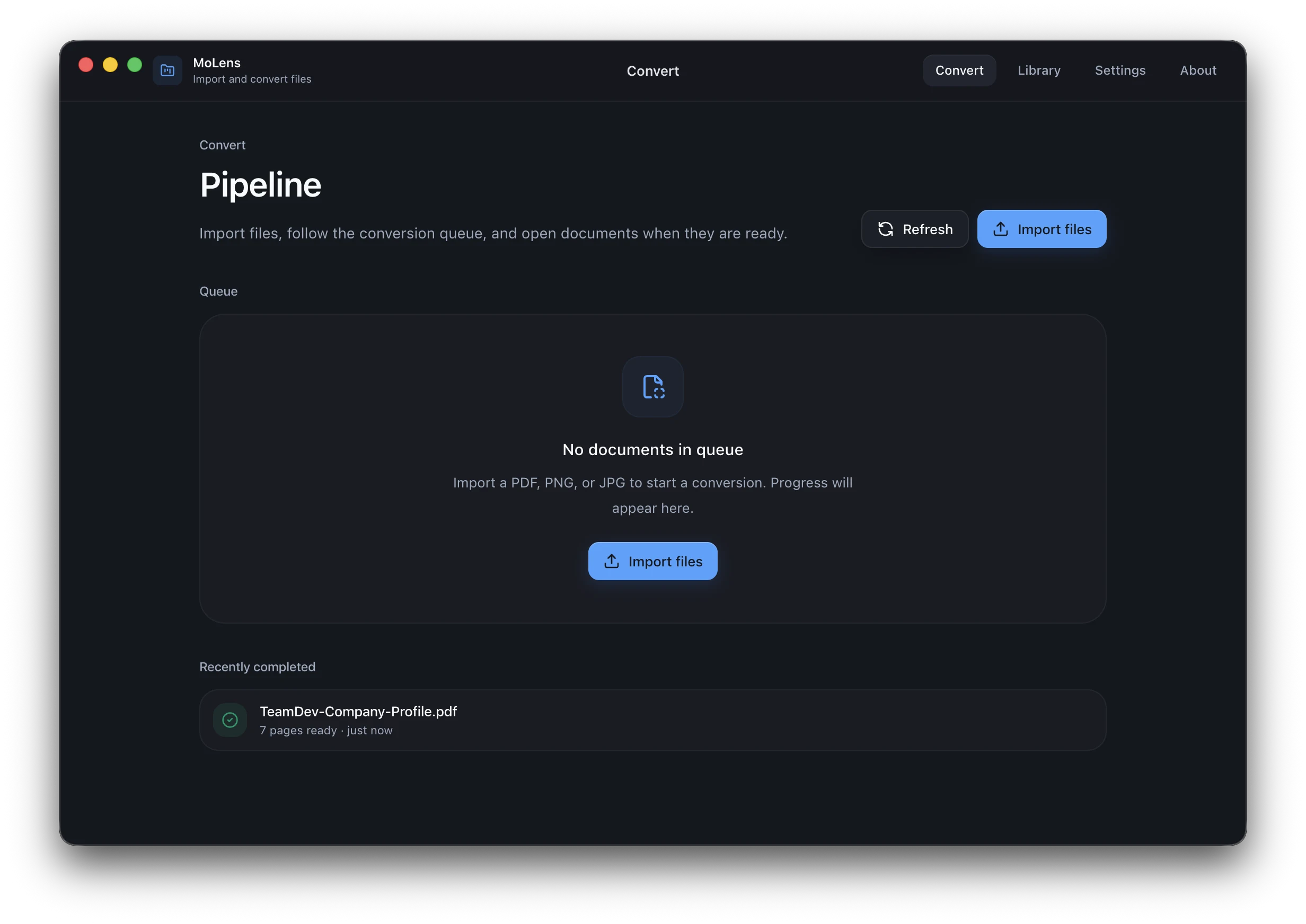The width and height of the screenshot is (1306, 924).
Task: Click the MoLens app name text
Action: pyautogui.click(x=217, y=63)
